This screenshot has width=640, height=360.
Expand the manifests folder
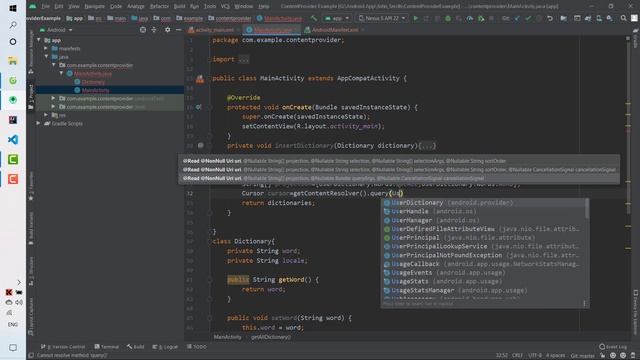[x=46, y=49]
